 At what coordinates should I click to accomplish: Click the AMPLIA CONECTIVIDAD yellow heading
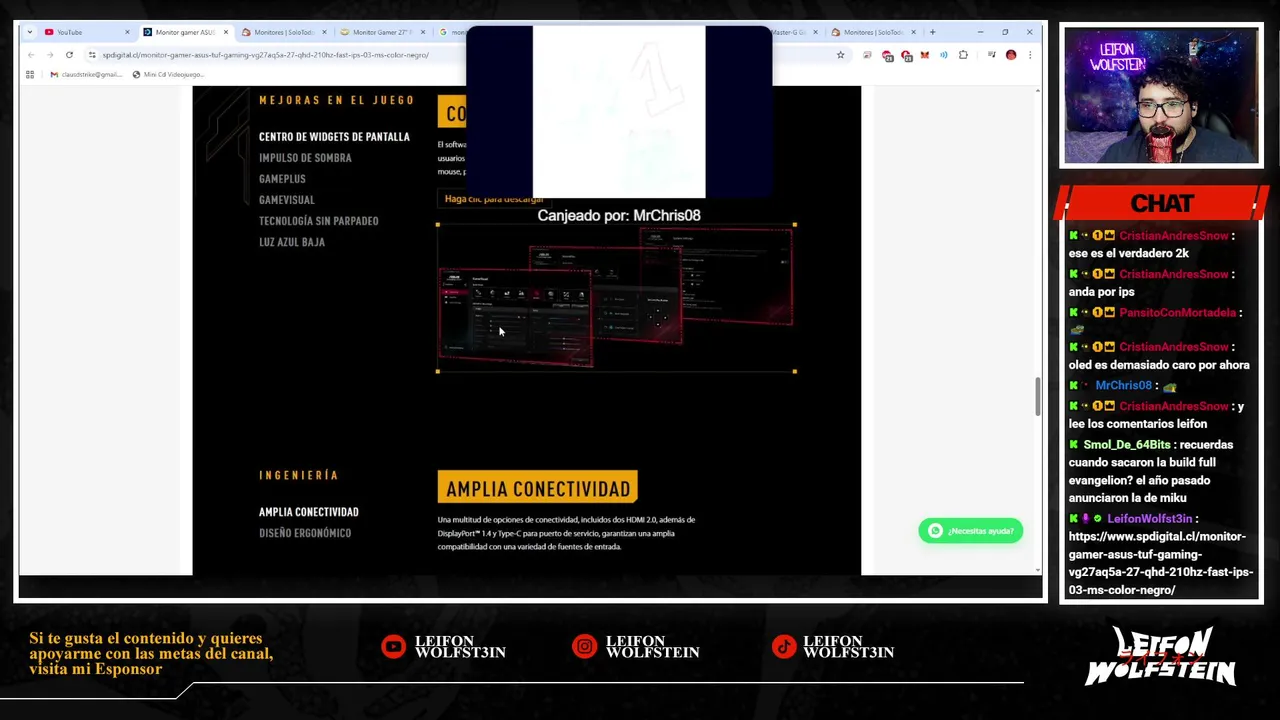(538, 488)
